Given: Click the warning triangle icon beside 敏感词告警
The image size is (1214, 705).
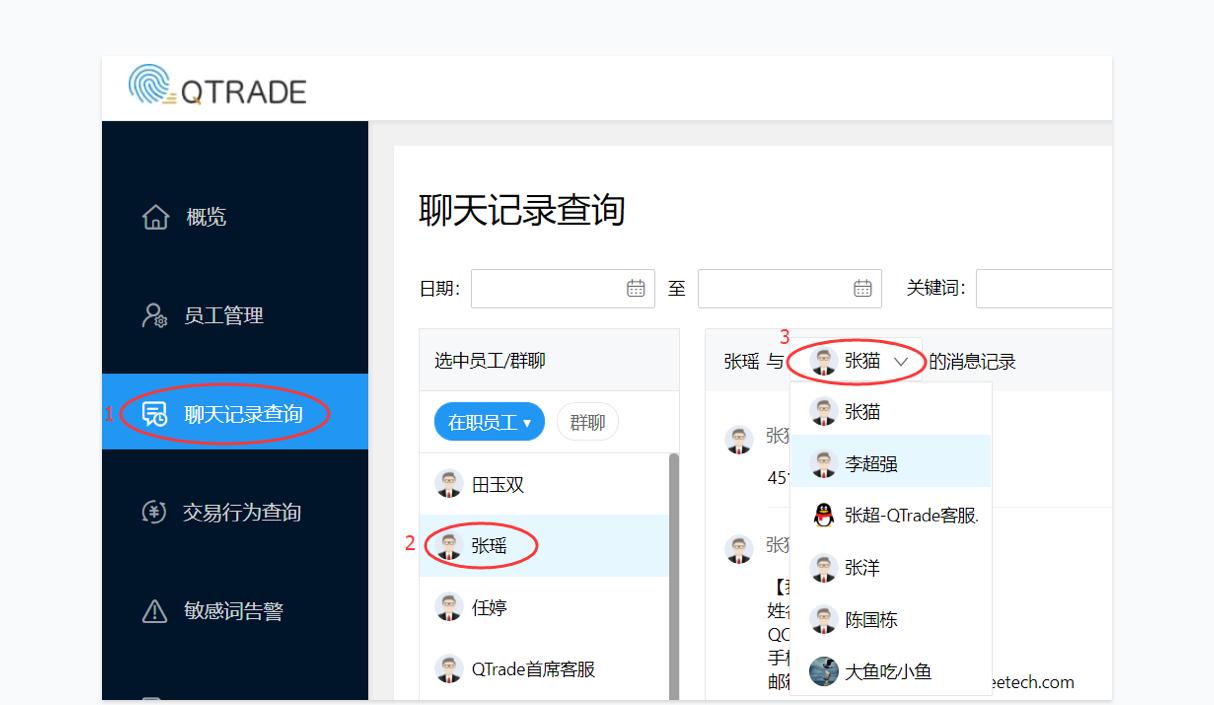Looking at the screenshot, I should point(155,611).
